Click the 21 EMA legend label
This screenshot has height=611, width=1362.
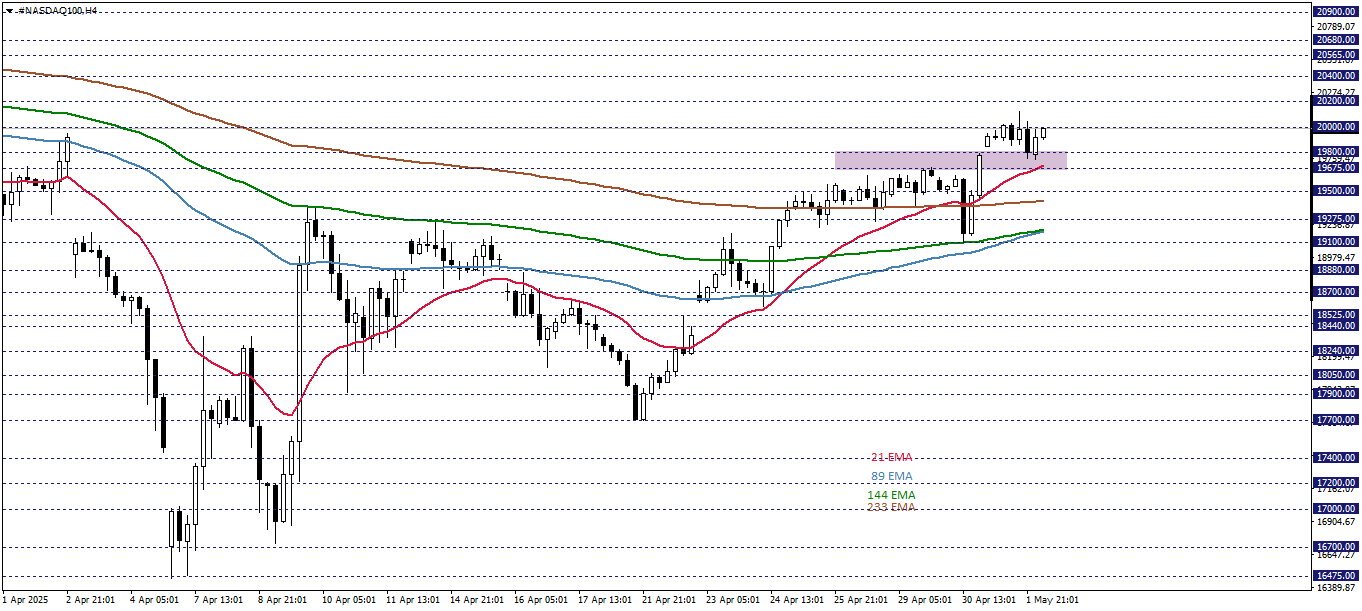coord(891,457)
